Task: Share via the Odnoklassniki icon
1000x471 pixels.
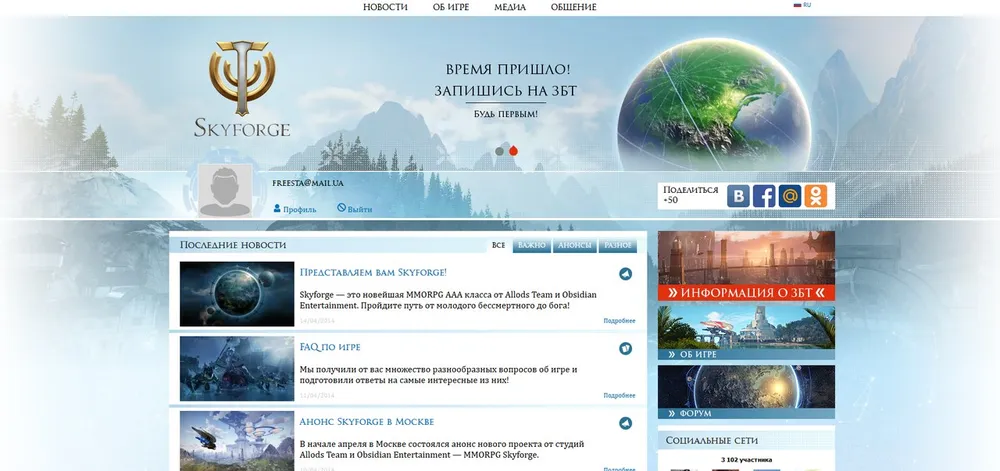Action: coord(817,196)
